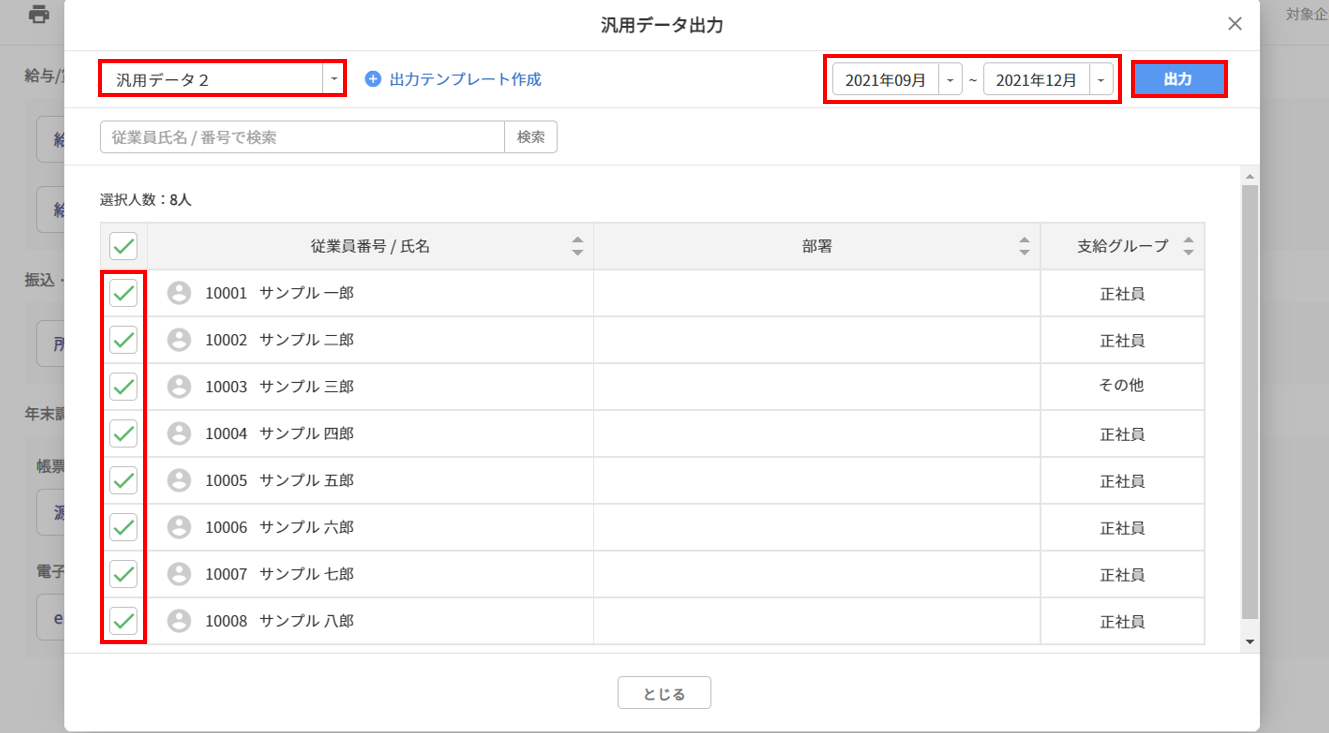This screenshot has width=1329, height=733.
Task: Click the avatar icon of サンプル 一郎
Action: click(179, 293)
